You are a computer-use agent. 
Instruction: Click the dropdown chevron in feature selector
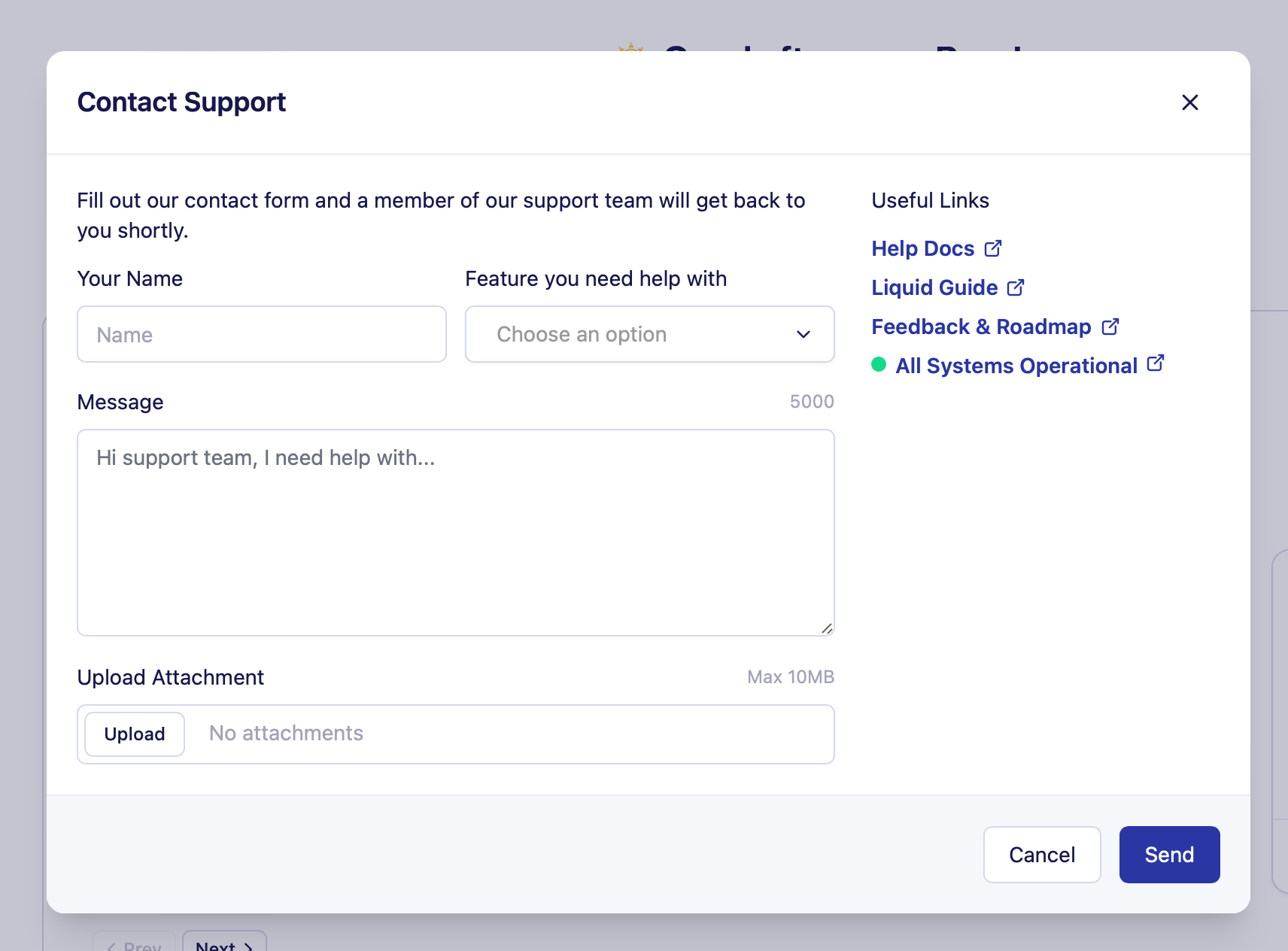click(x=803, y=335)
